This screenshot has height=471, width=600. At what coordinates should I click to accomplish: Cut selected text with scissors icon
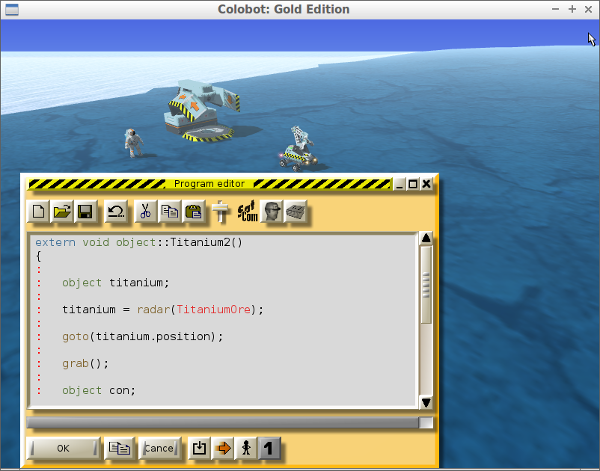tap(146, 211)
